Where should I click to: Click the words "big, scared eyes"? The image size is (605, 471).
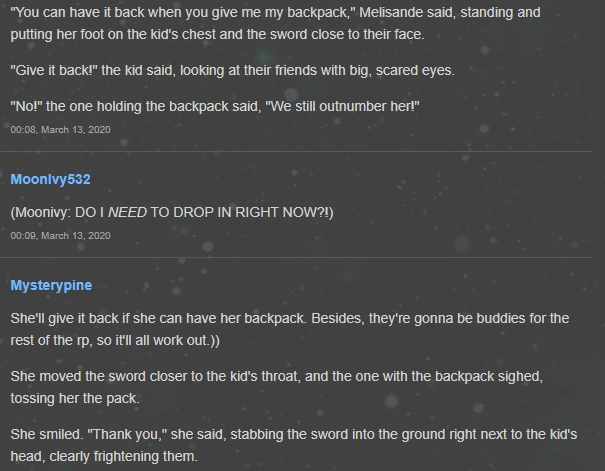click(402, 71)
